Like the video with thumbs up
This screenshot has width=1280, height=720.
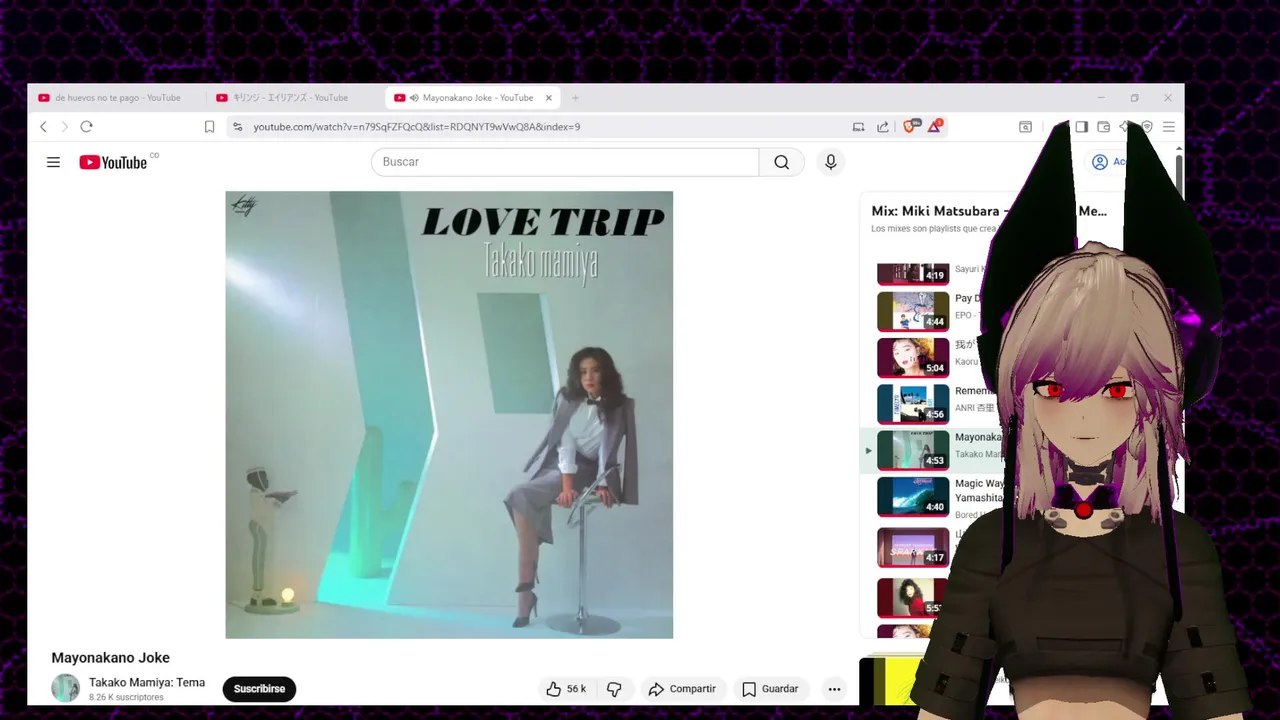click(566, 689)
